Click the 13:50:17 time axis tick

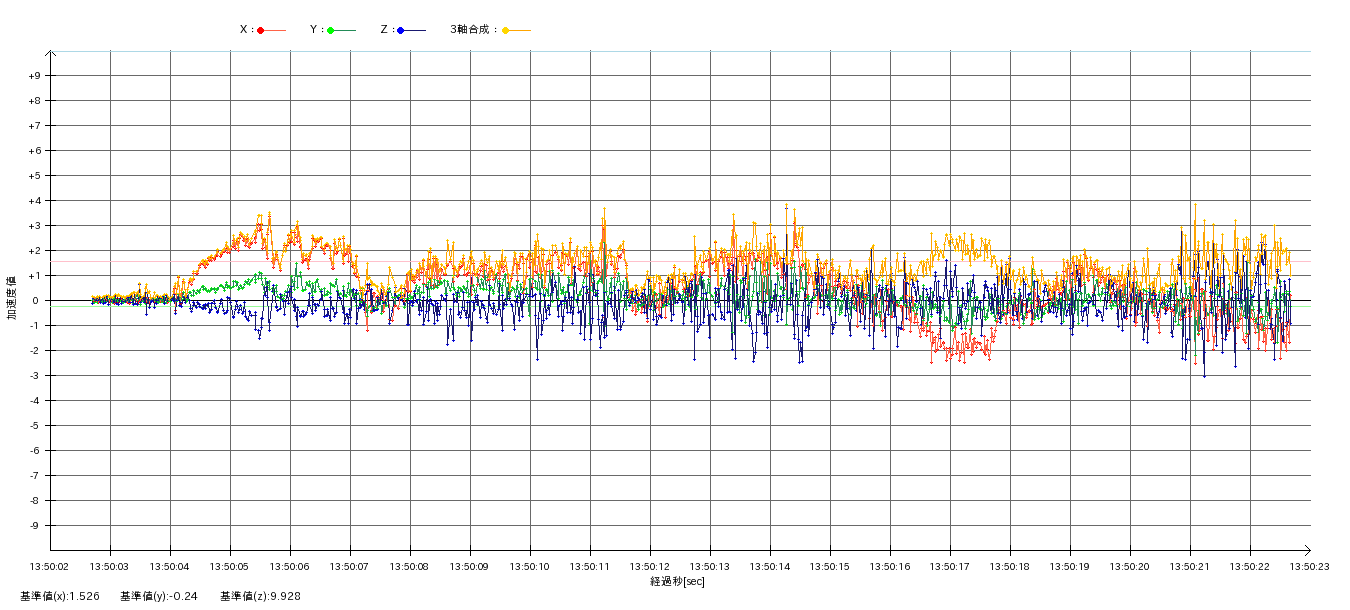point(950,566)
